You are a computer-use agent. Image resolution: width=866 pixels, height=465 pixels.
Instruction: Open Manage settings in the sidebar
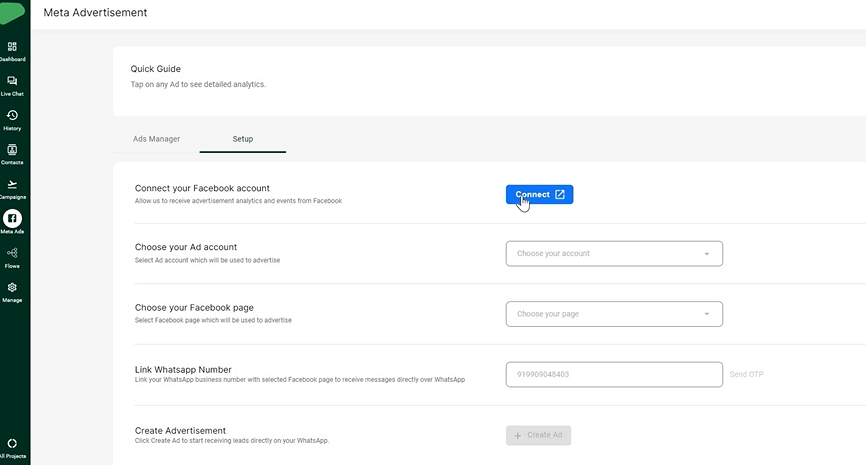tap(12, 292)
